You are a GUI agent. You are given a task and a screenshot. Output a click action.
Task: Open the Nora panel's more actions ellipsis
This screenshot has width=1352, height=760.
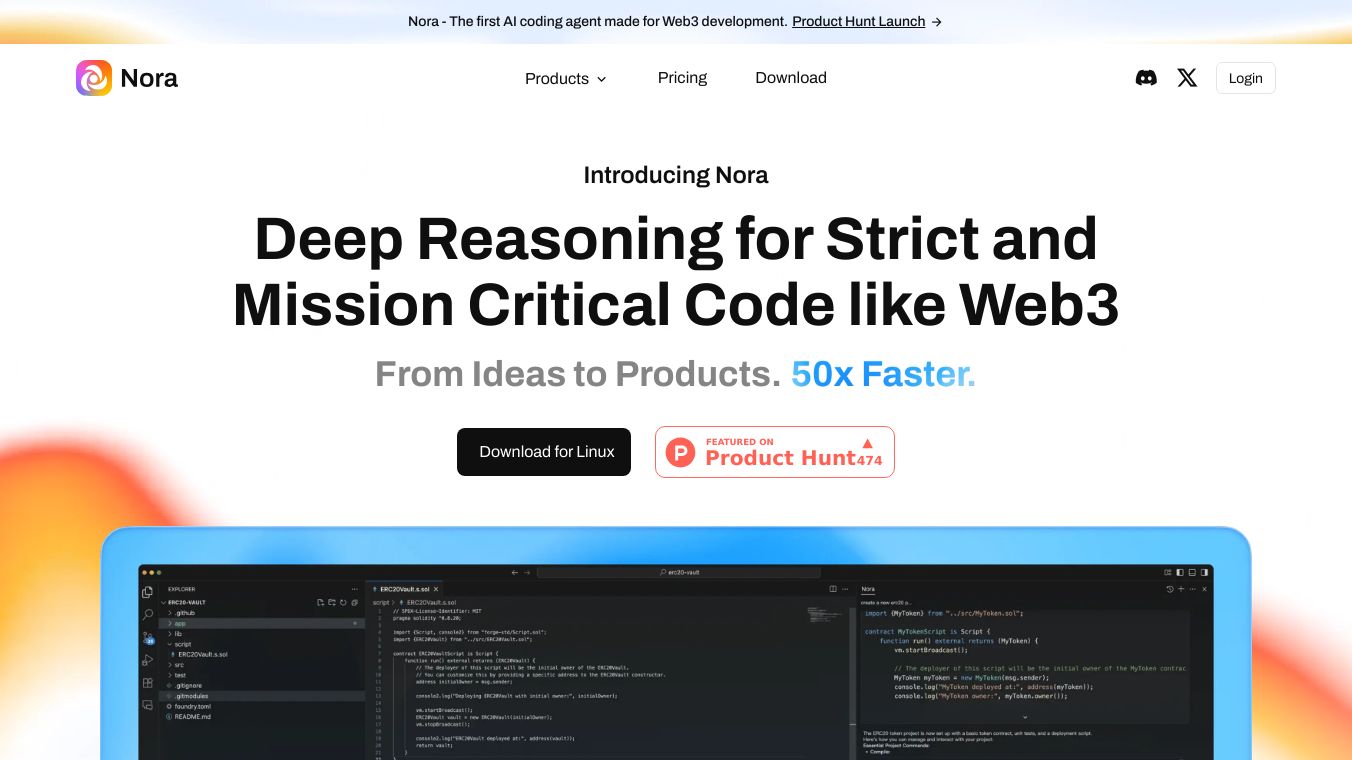pos(1193,589)
